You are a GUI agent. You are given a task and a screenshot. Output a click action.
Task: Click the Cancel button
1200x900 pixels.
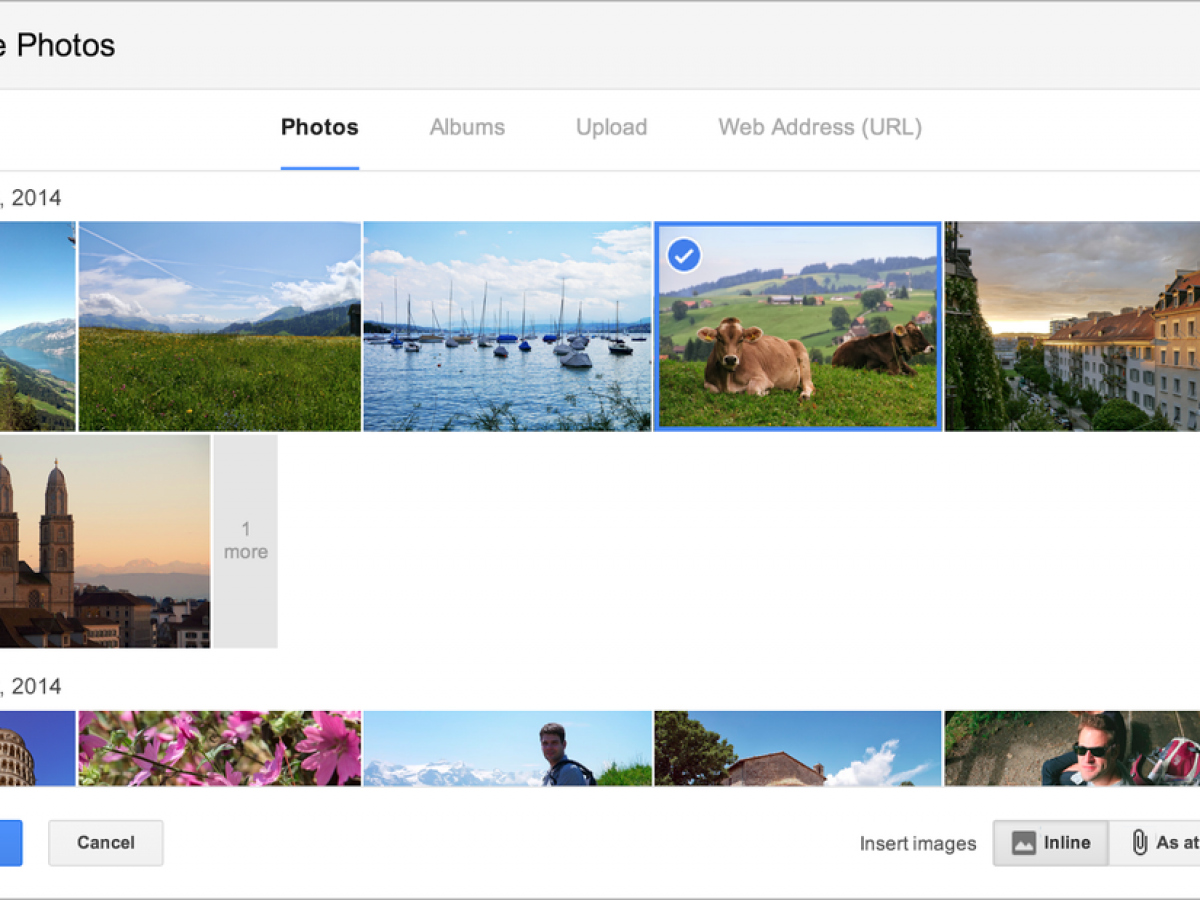106,843
